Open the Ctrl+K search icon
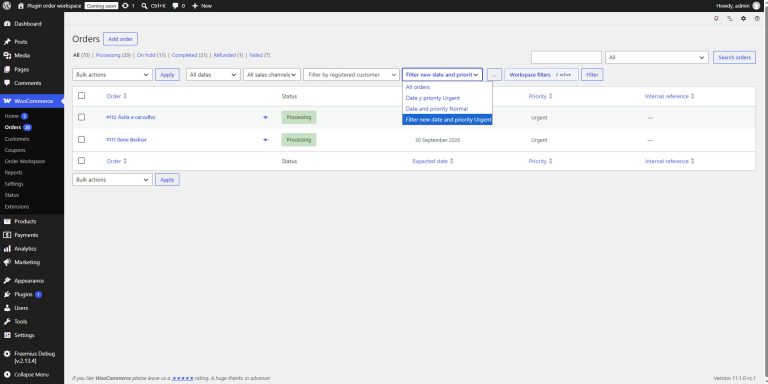Screen dimensions: 768x384 pyautogui.click(x=144, y=6)
